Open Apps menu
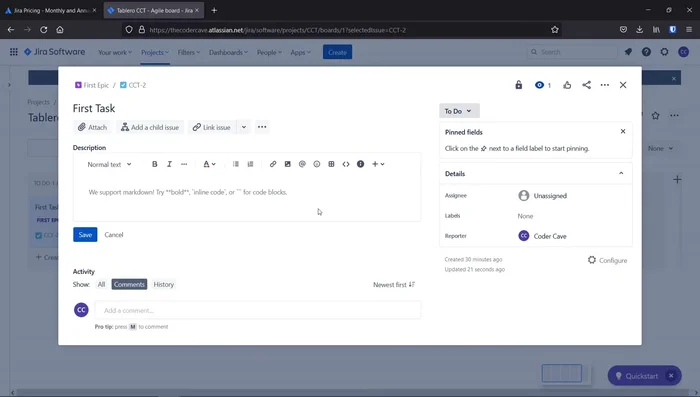Viewport: 700px width, 397px height. coord(300,52)
